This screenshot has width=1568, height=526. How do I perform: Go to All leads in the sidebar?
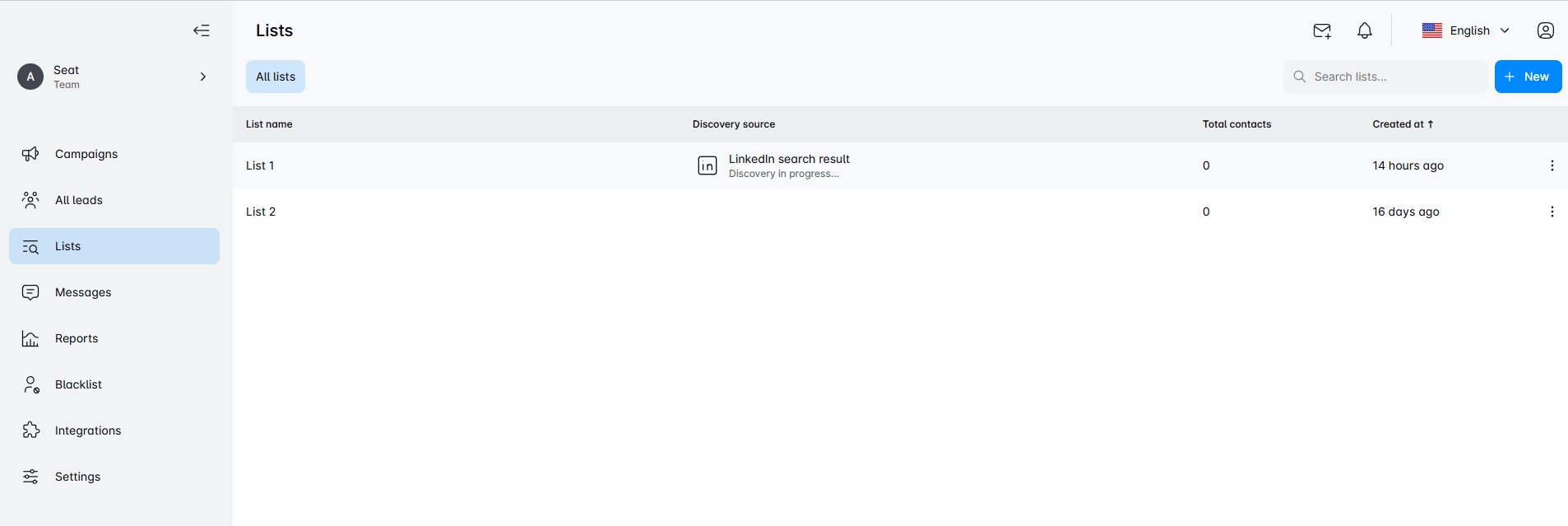pyautogui.click(x=79, y=200)
